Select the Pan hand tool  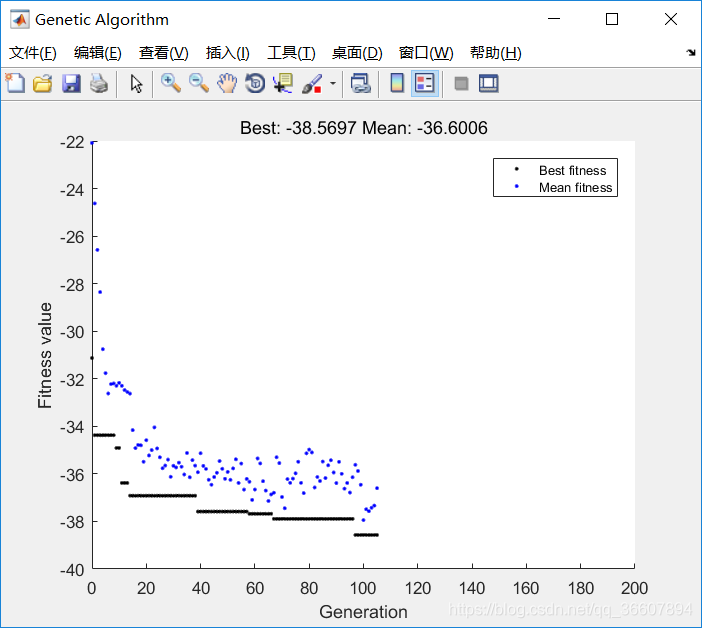227,84
